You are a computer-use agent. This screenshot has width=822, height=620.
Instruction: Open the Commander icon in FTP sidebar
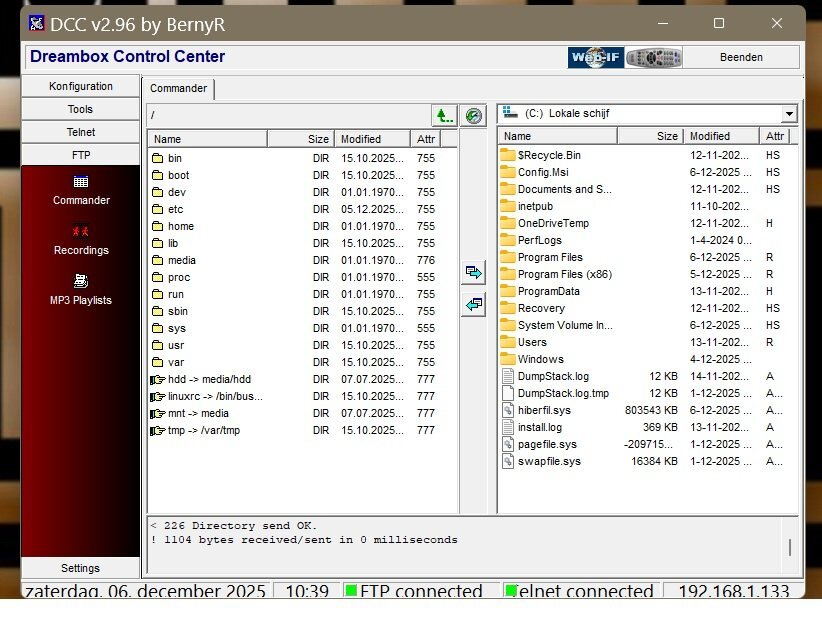tap(81, 182)
